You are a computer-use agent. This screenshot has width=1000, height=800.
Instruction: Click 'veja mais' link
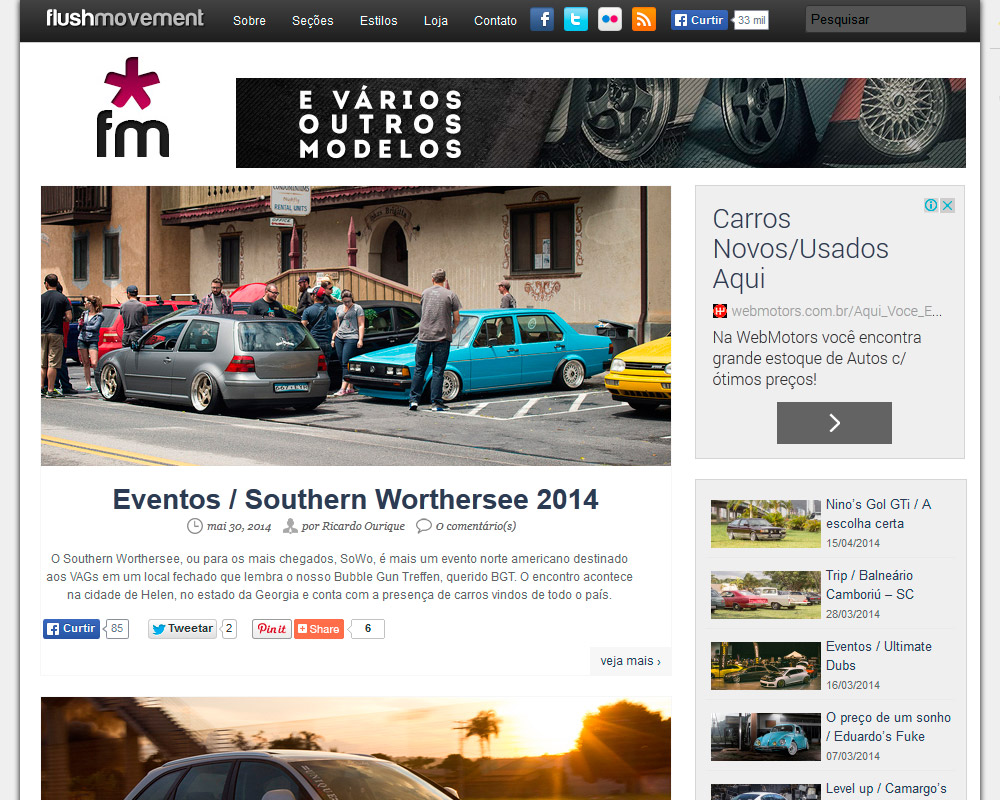point(630,661)
